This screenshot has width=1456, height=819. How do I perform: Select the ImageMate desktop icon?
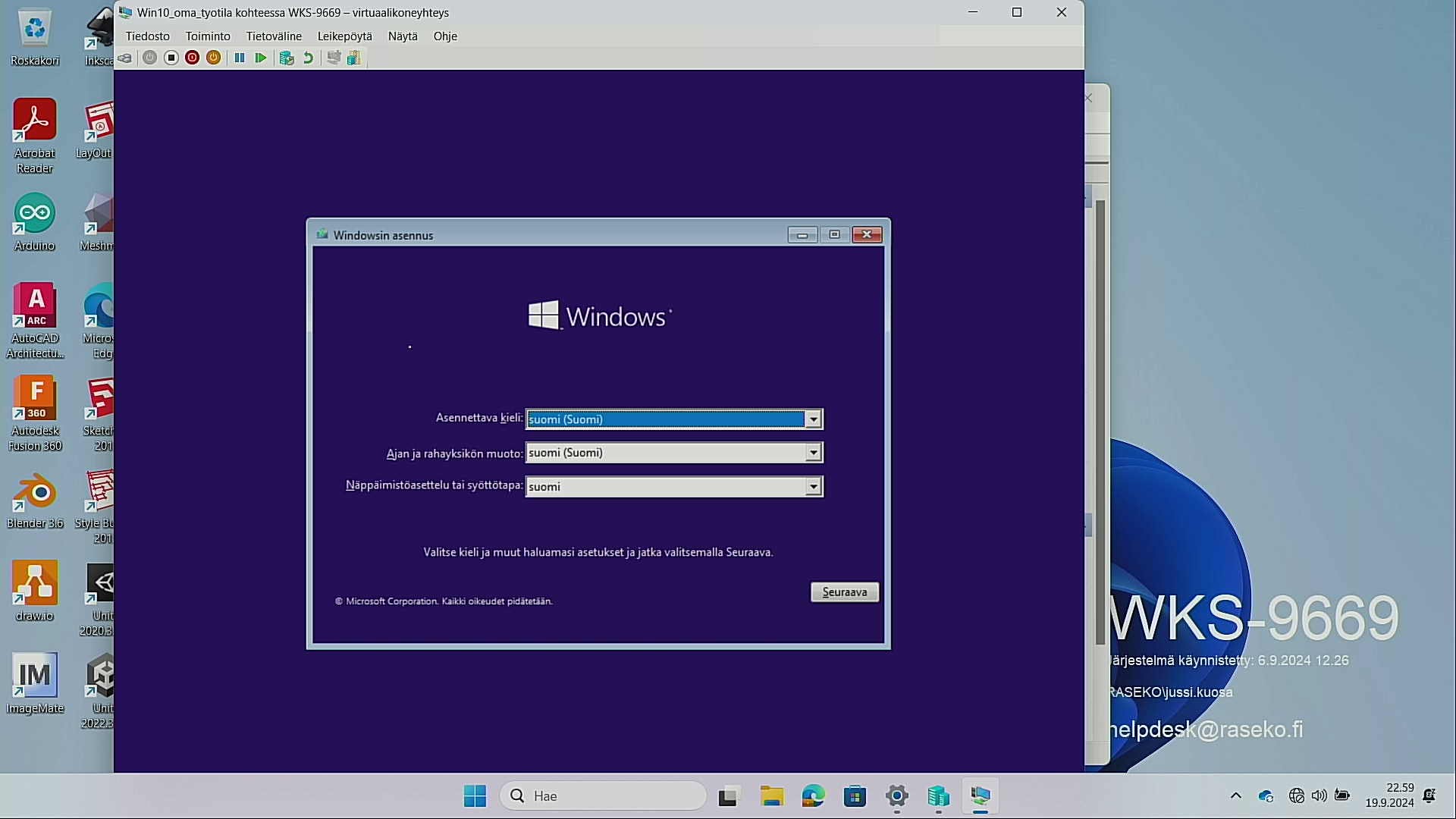click(x=35, y=684)
